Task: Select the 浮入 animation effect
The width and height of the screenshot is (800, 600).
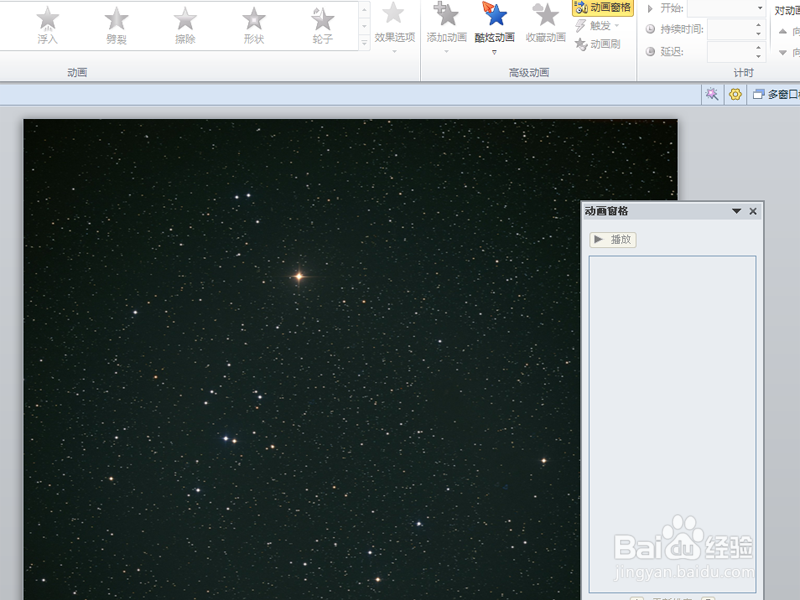Action: pos(47,26)
